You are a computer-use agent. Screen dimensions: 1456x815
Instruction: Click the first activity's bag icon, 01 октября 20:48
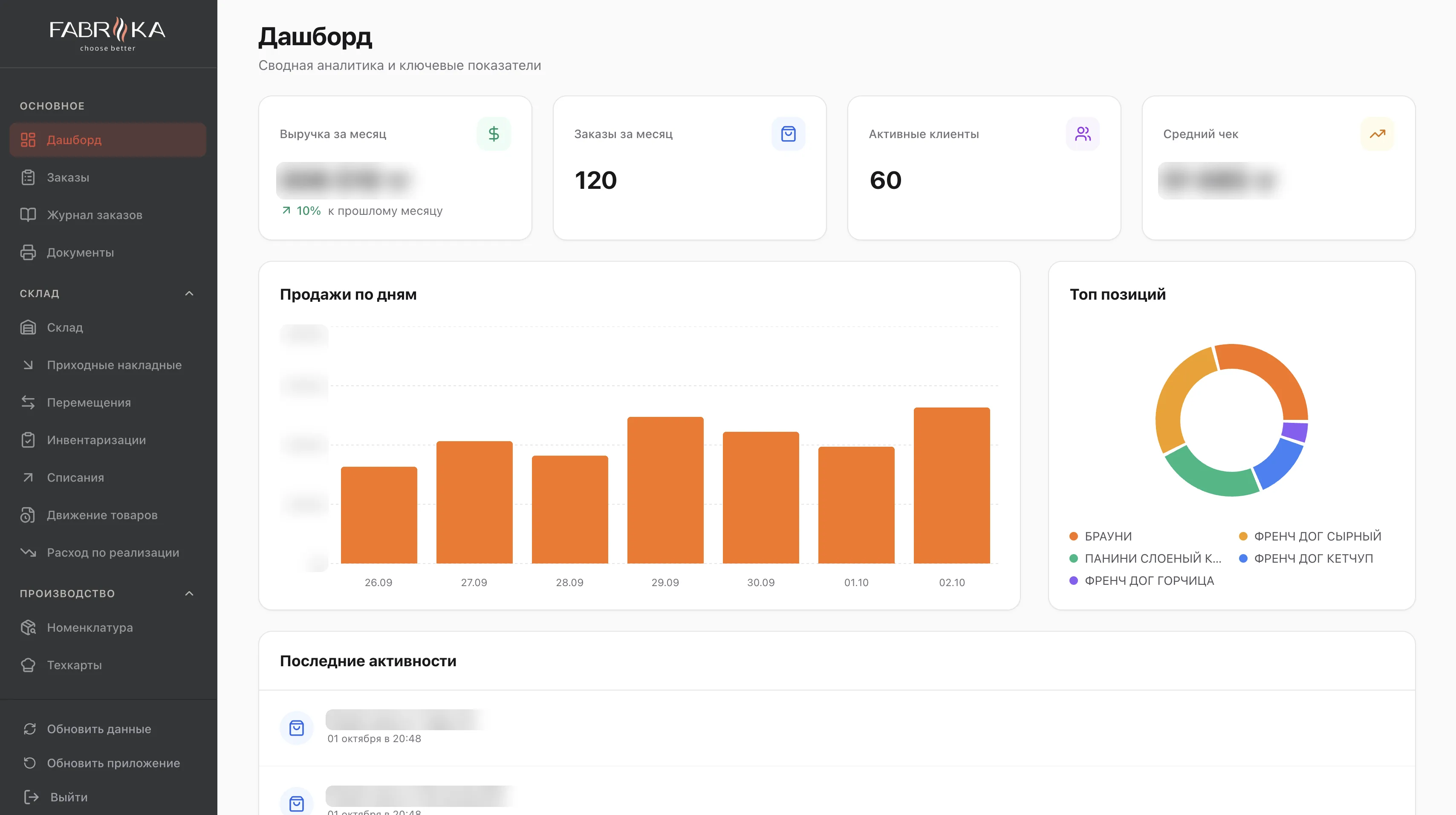click(x=297, y=728)
